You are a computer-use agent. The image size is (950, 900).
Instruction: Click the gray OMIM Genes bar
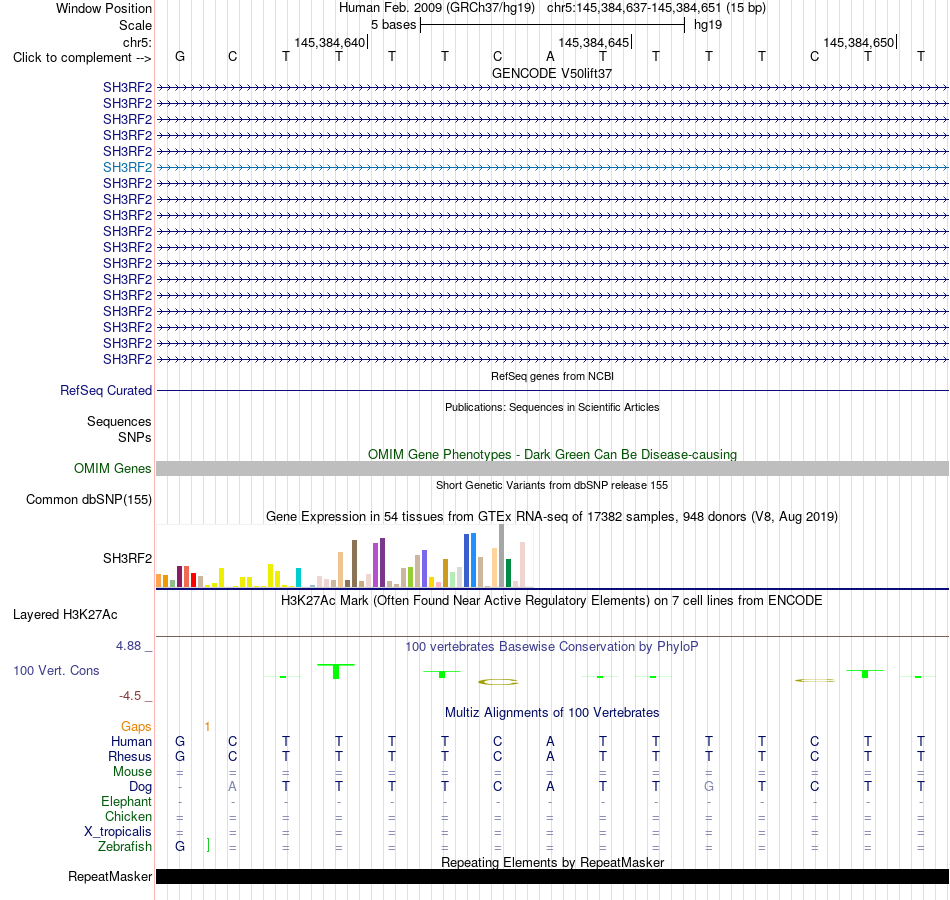tap(552, 468)
